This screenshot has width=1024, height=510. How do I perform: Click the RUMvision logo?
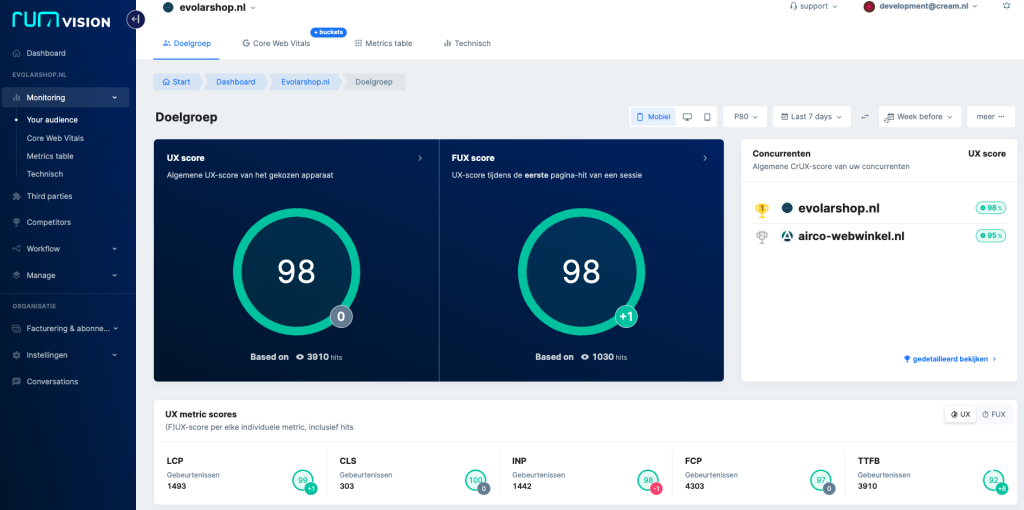point(61,21)
